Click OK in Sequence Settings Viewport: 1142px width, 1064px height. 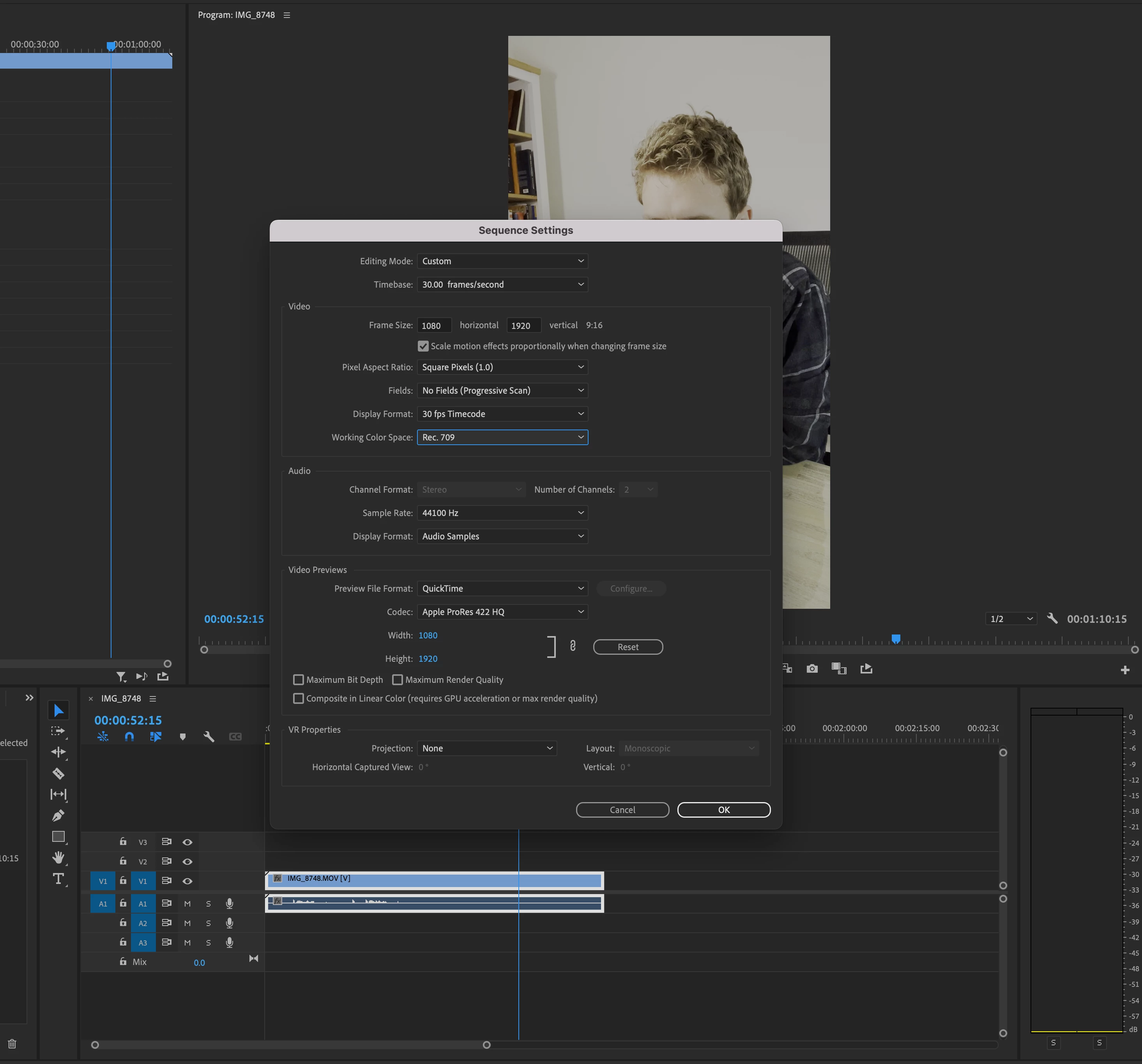pos(723,809)
